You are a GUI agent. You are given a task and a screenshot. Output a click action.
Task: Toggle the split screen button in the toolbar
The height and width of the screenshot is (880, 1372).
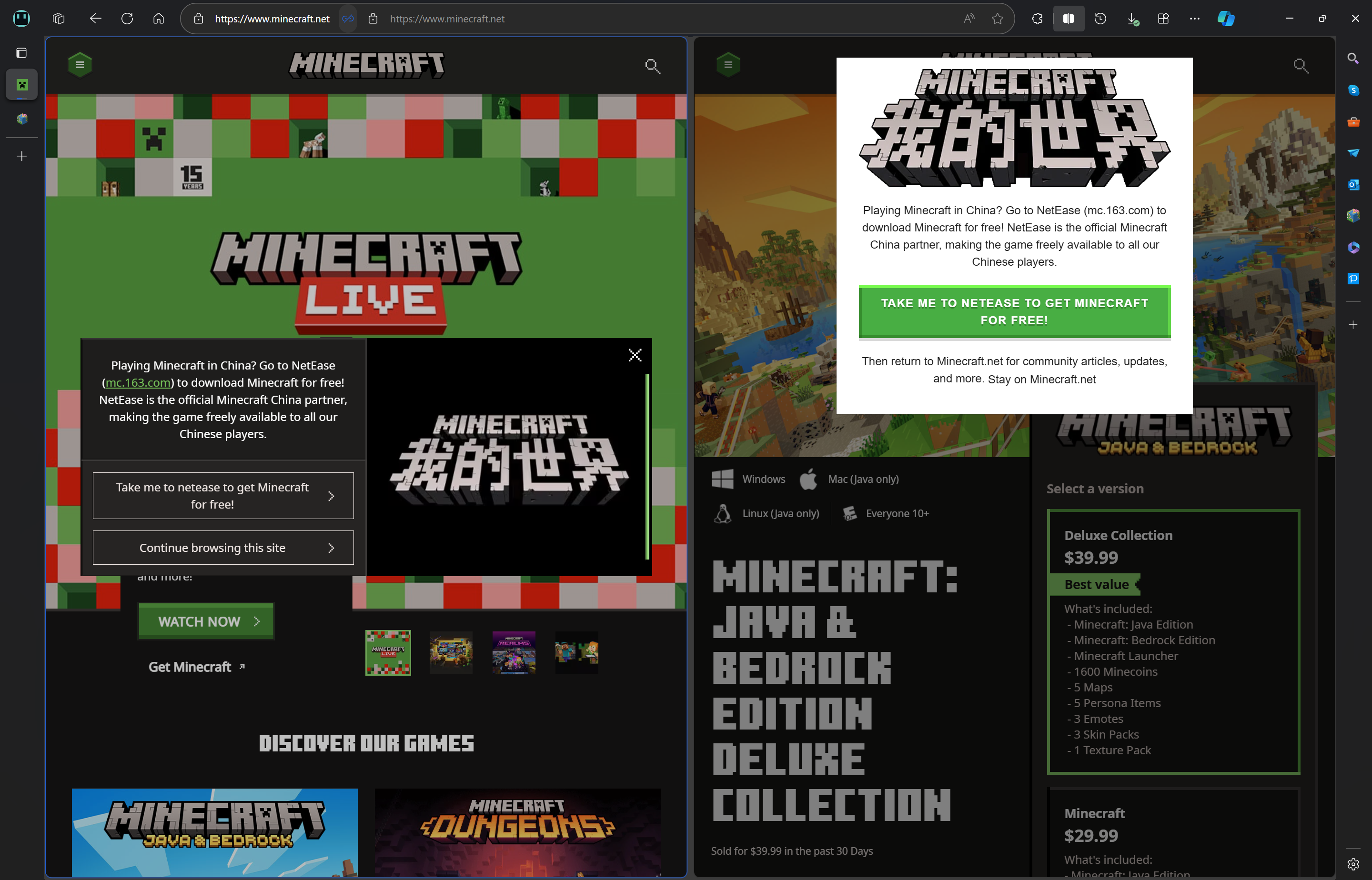click(1068, 19)
